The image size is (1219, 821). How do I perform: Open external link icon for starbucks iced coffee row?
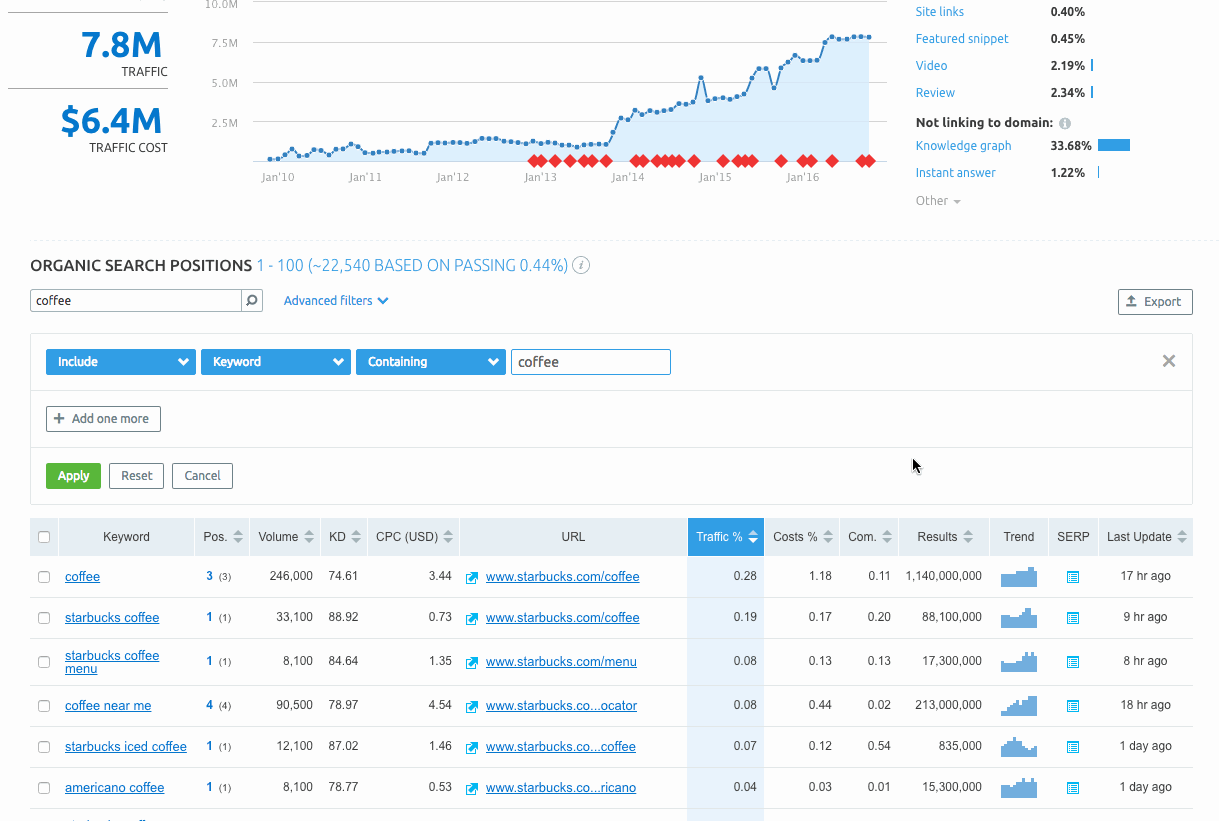coord(473,747)
